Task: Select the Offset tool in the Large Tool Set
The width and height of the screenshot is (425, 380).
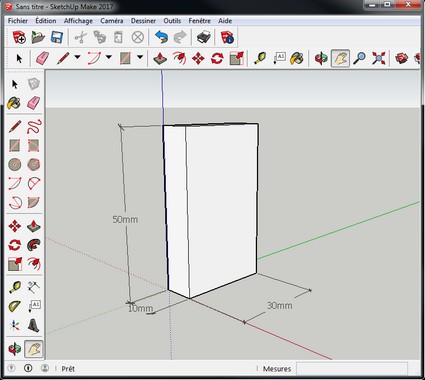Action: point(34,264)
